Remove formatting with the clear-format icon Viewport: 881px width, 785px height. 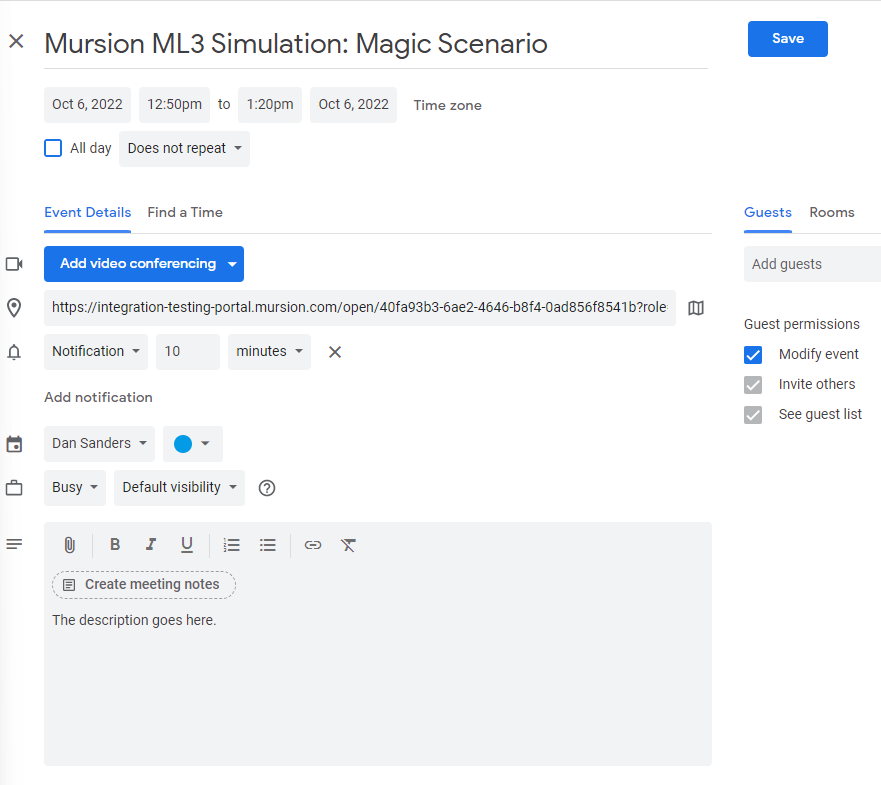[348, 545]
